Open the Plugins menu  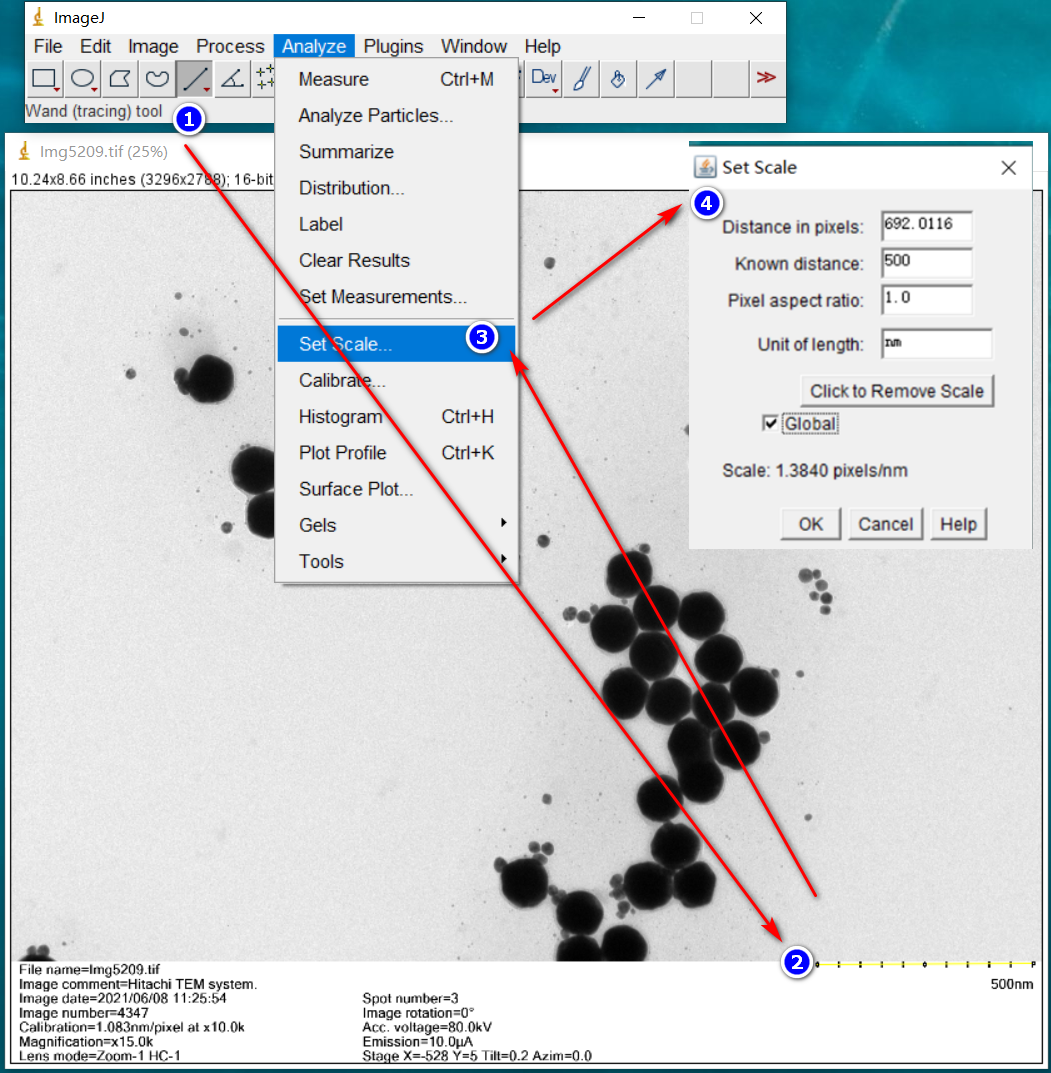tap(393, 46)
